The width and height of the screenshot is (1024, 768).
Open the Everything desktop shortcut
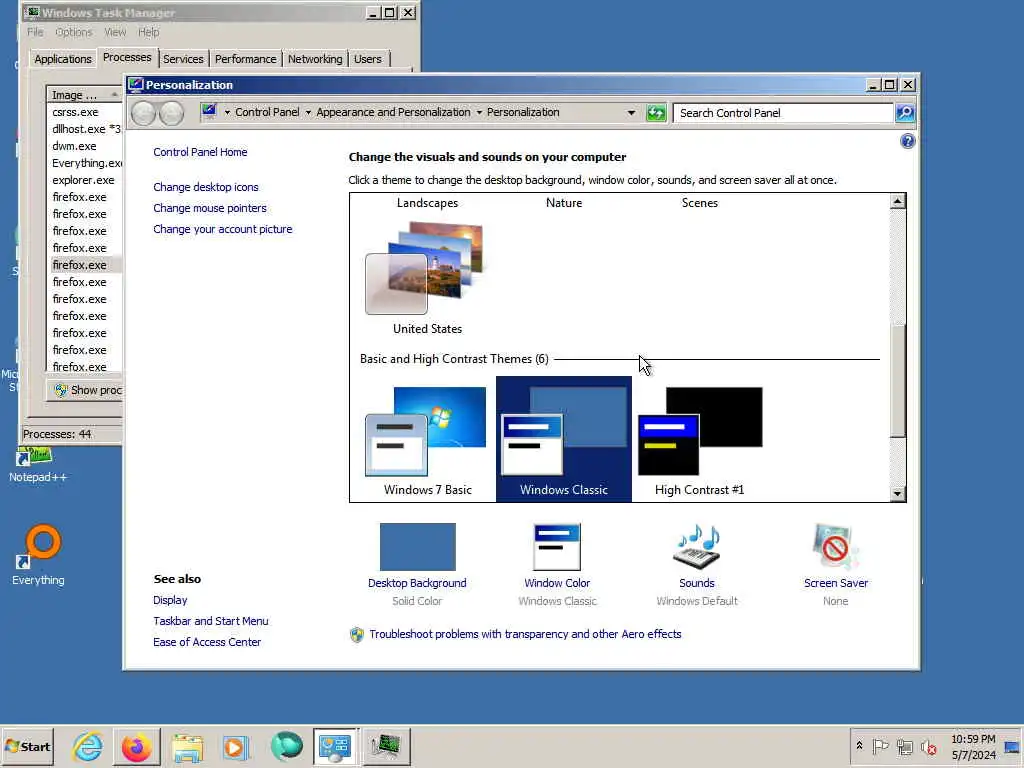pyautogui.click(x=38, y=554)
